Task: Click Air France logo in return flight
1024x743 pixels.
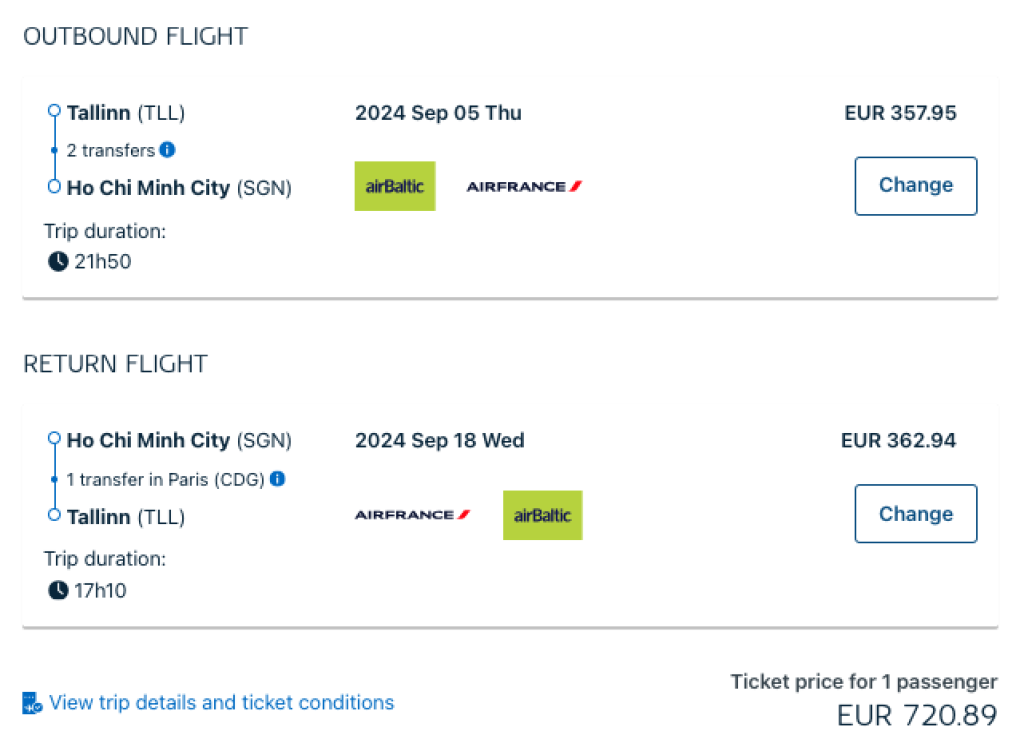Action: coord(412,515)
